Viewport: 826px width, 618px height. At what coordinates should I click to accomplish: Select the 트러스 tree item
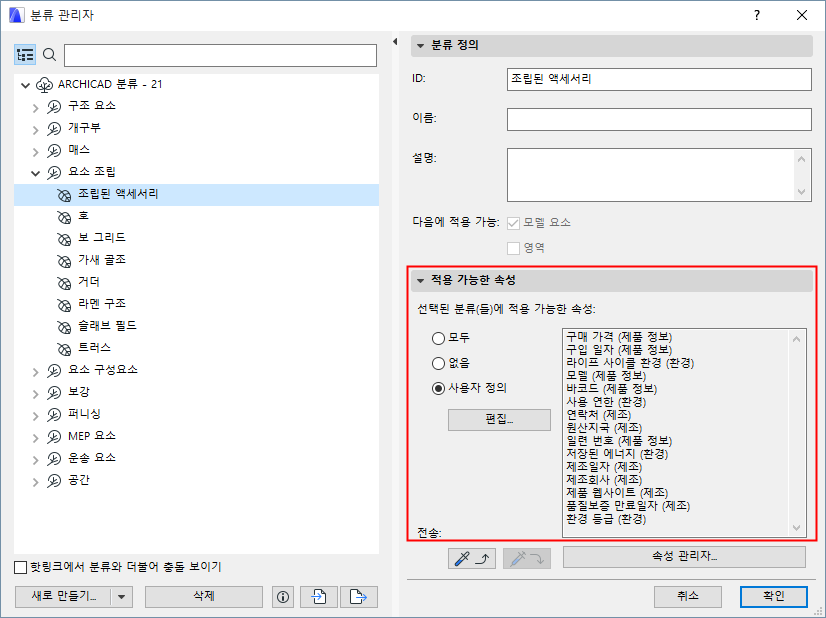pyautogui.click(x=94, y=348)
